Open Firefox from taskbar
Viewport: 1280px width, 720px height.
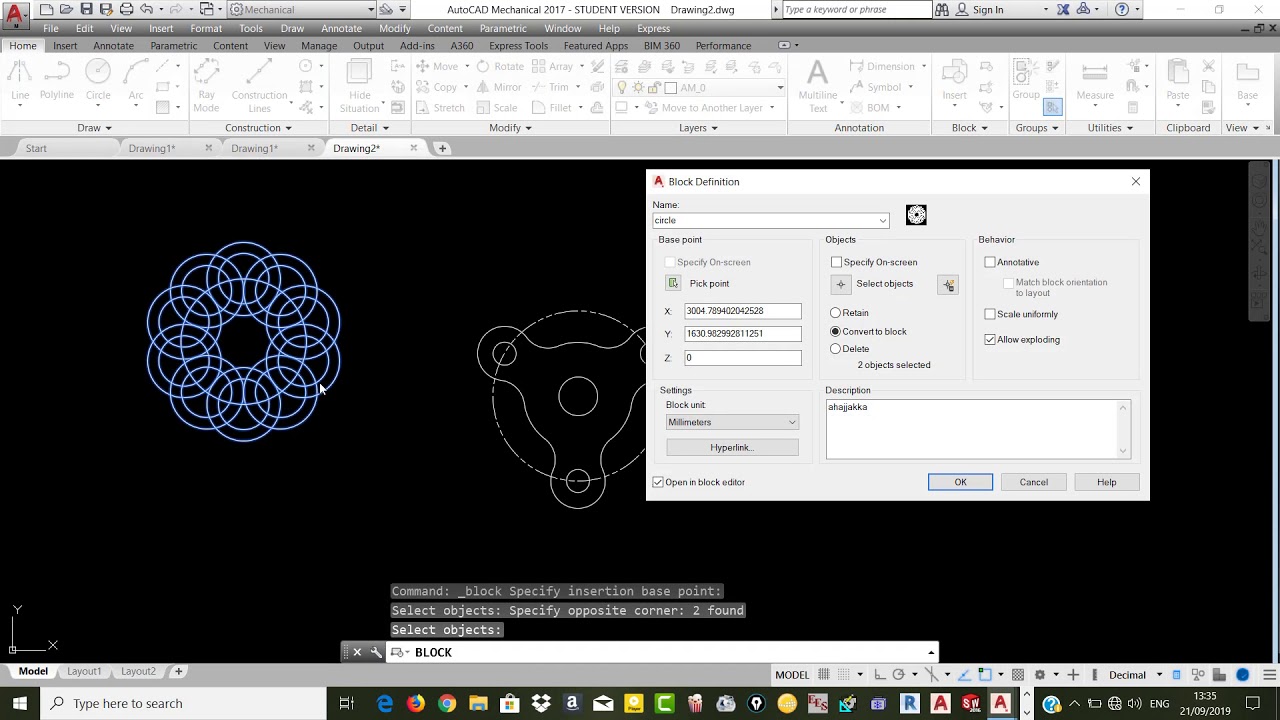click(416, 703)
